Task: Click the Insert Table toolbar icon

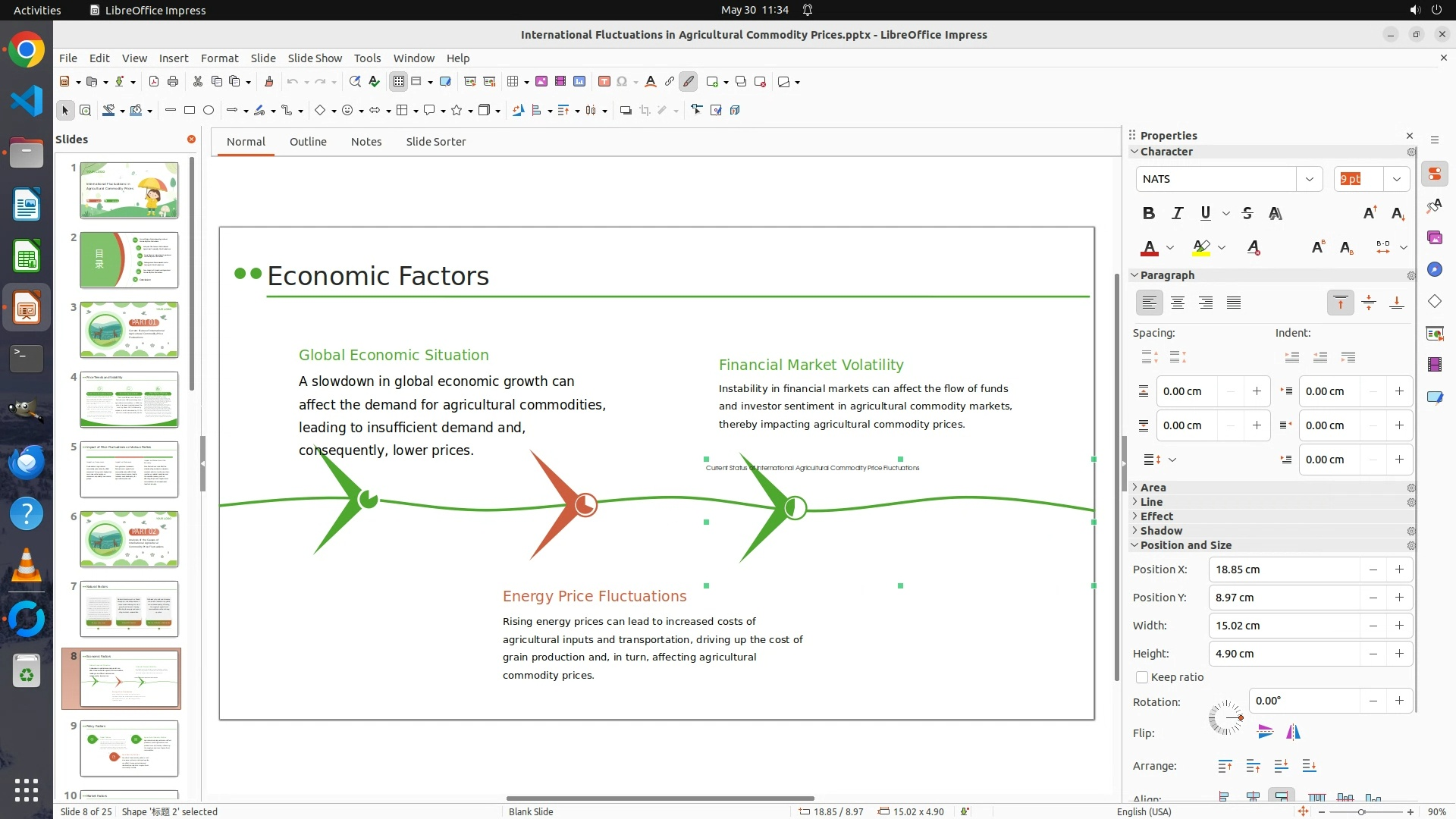Action: 513,82
